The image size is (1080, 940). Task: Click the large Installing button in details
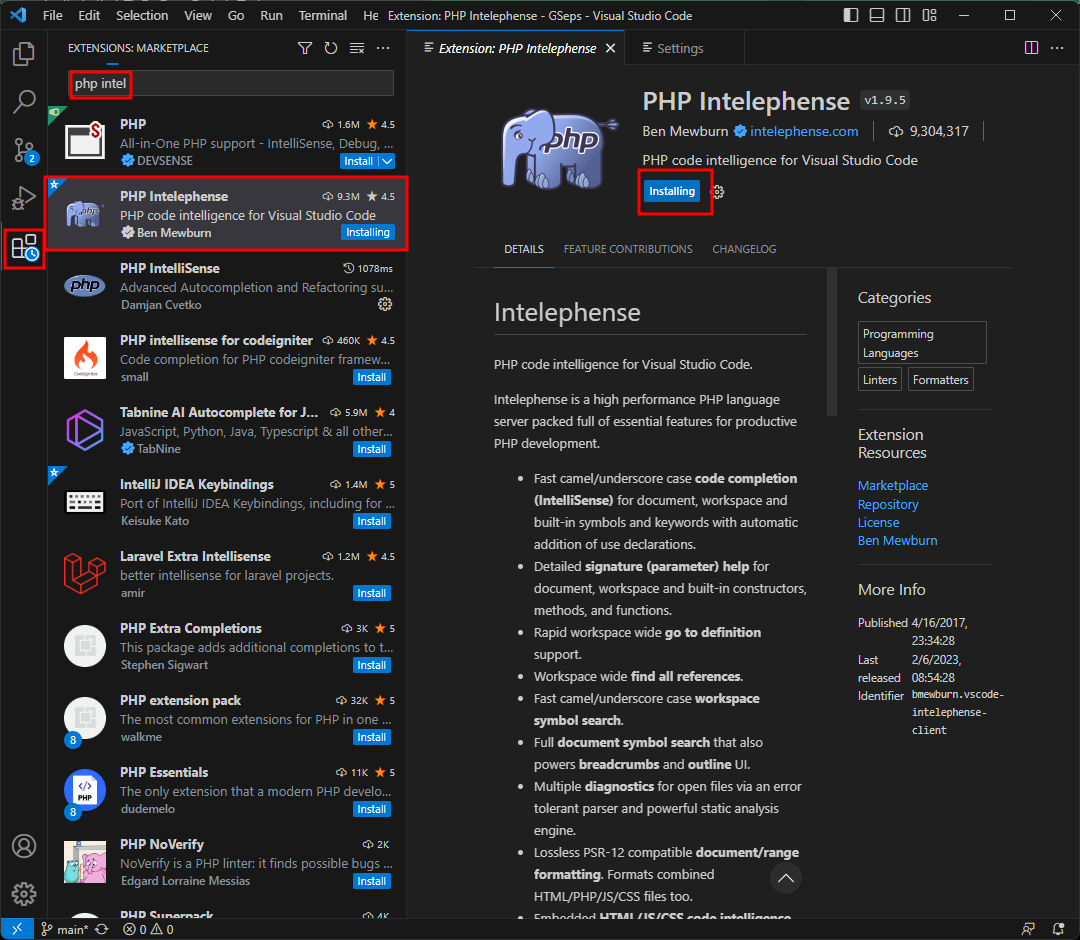(x=672, y=191)
